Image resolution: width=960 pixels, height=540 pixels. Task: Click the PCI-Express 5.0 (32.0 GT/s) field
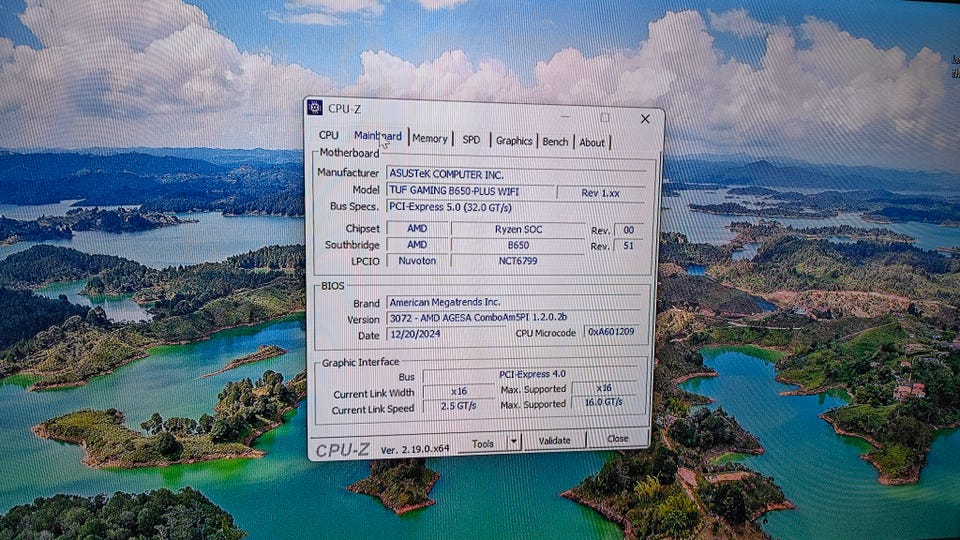click(x=517, y=208)
